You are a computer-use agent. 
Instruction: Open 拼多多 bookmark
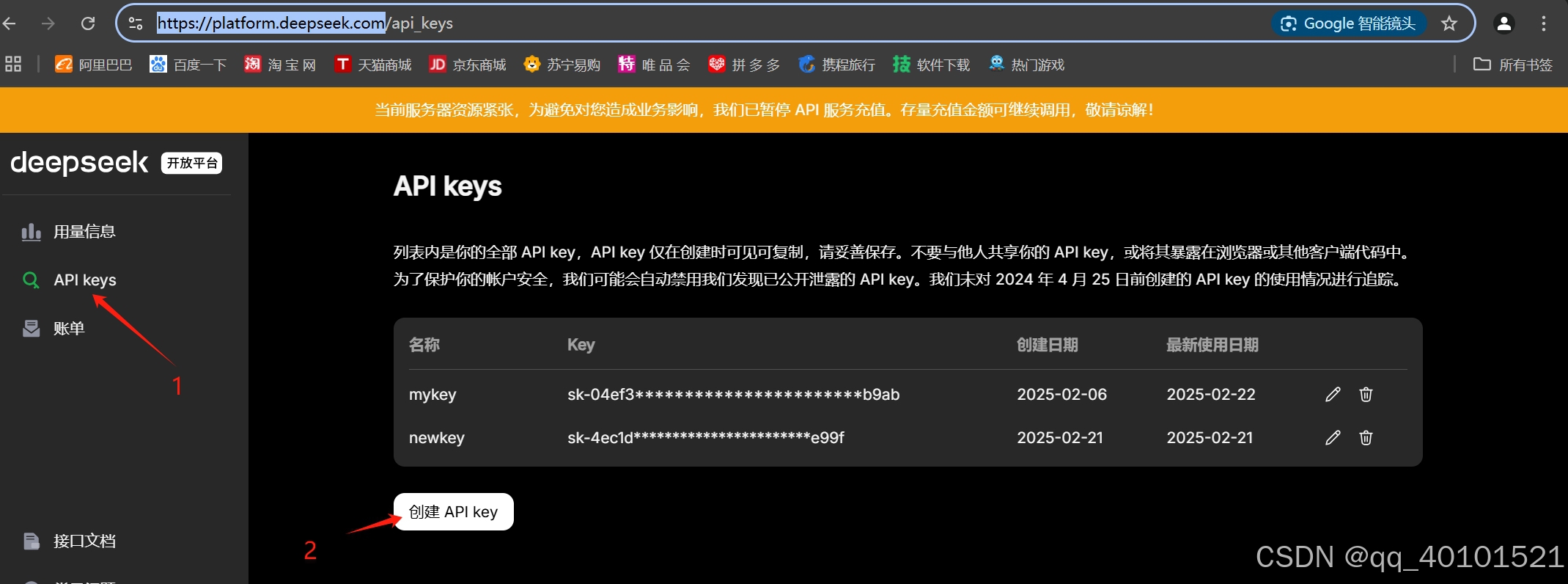(x=744, y=65)
